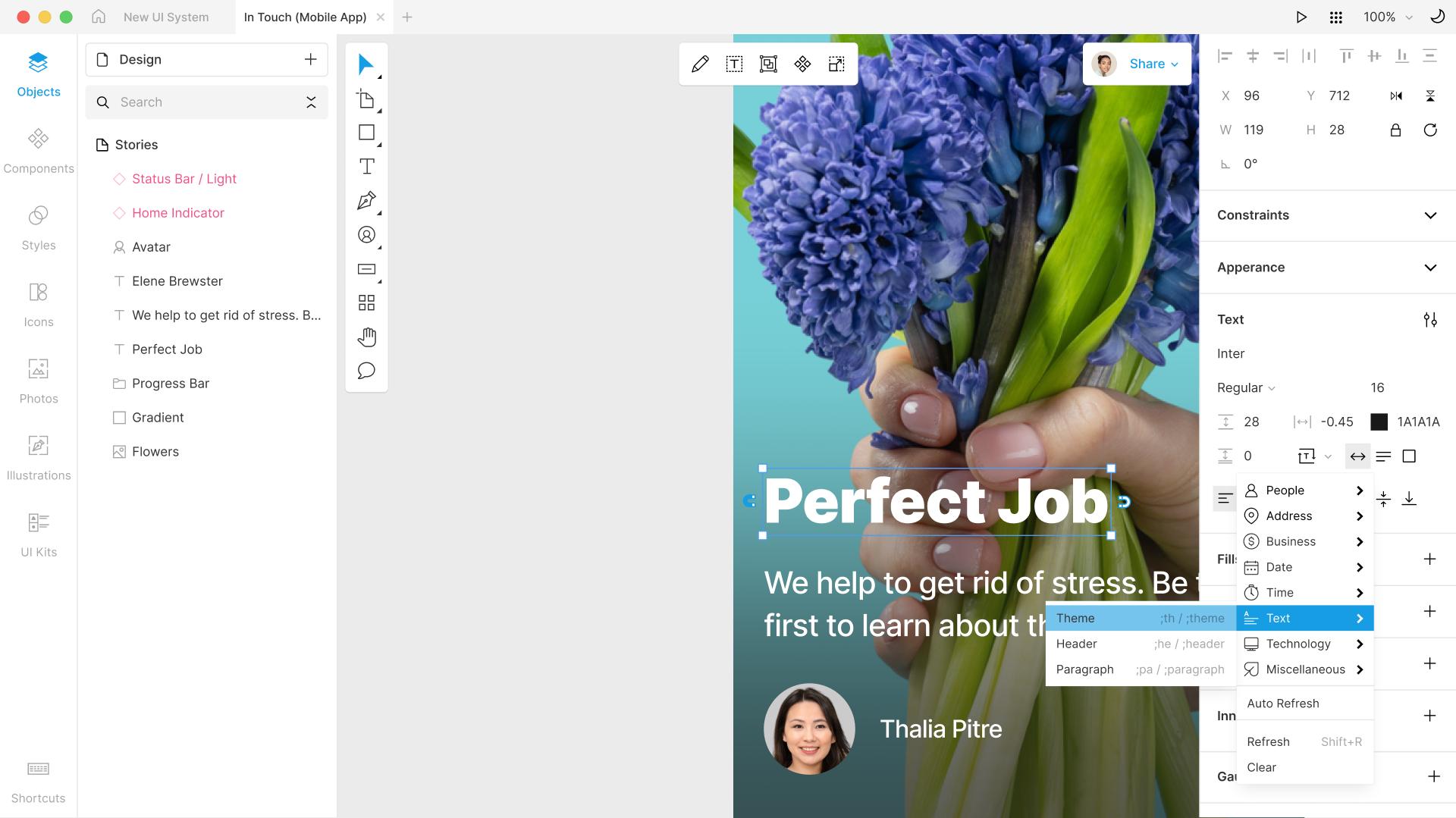Open the Components sidebar panel

coord(39,151)
